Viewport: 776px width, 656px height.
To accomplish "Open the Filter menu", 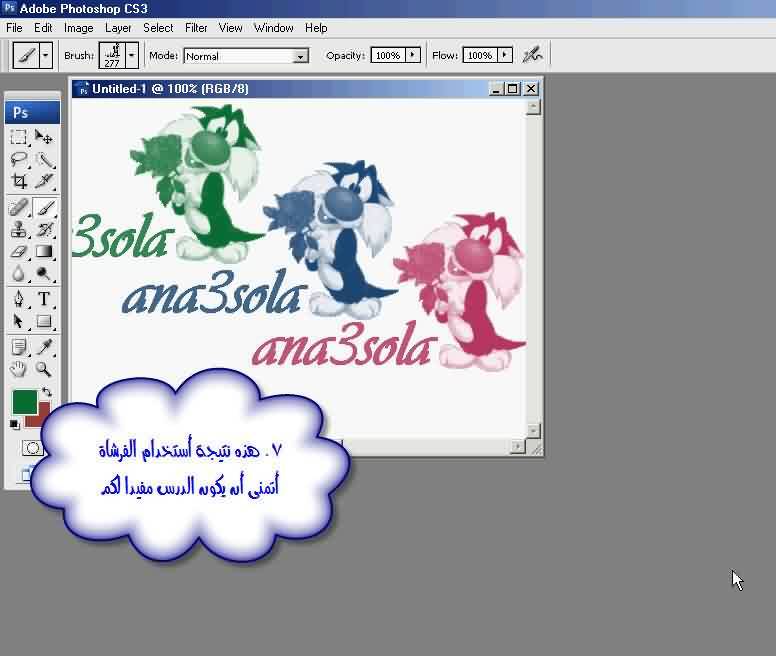I will point(196,28).
